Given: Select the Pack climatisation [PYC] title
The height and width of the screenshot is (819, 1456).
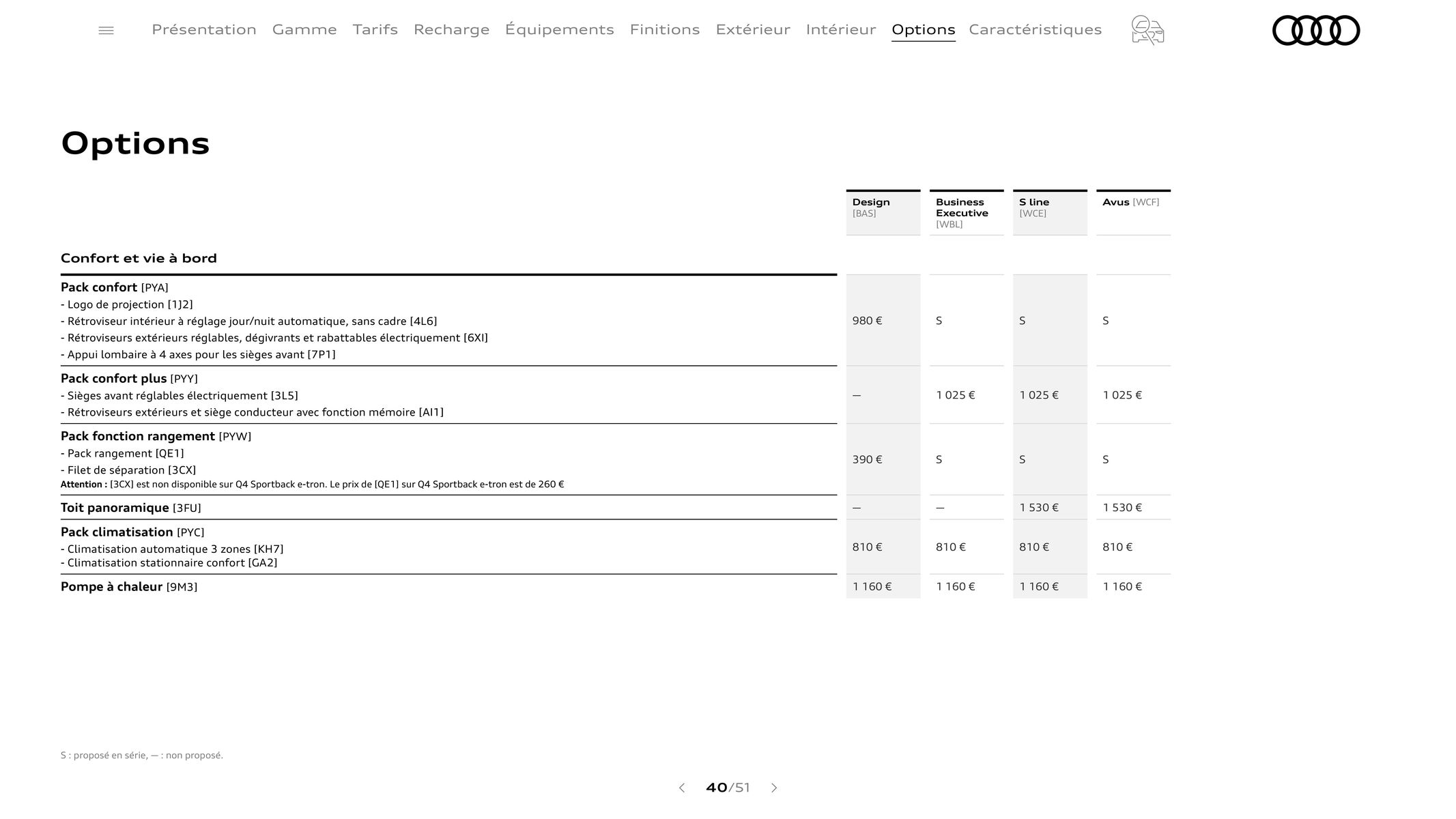Looking at the screenshot, I should 132,532.
